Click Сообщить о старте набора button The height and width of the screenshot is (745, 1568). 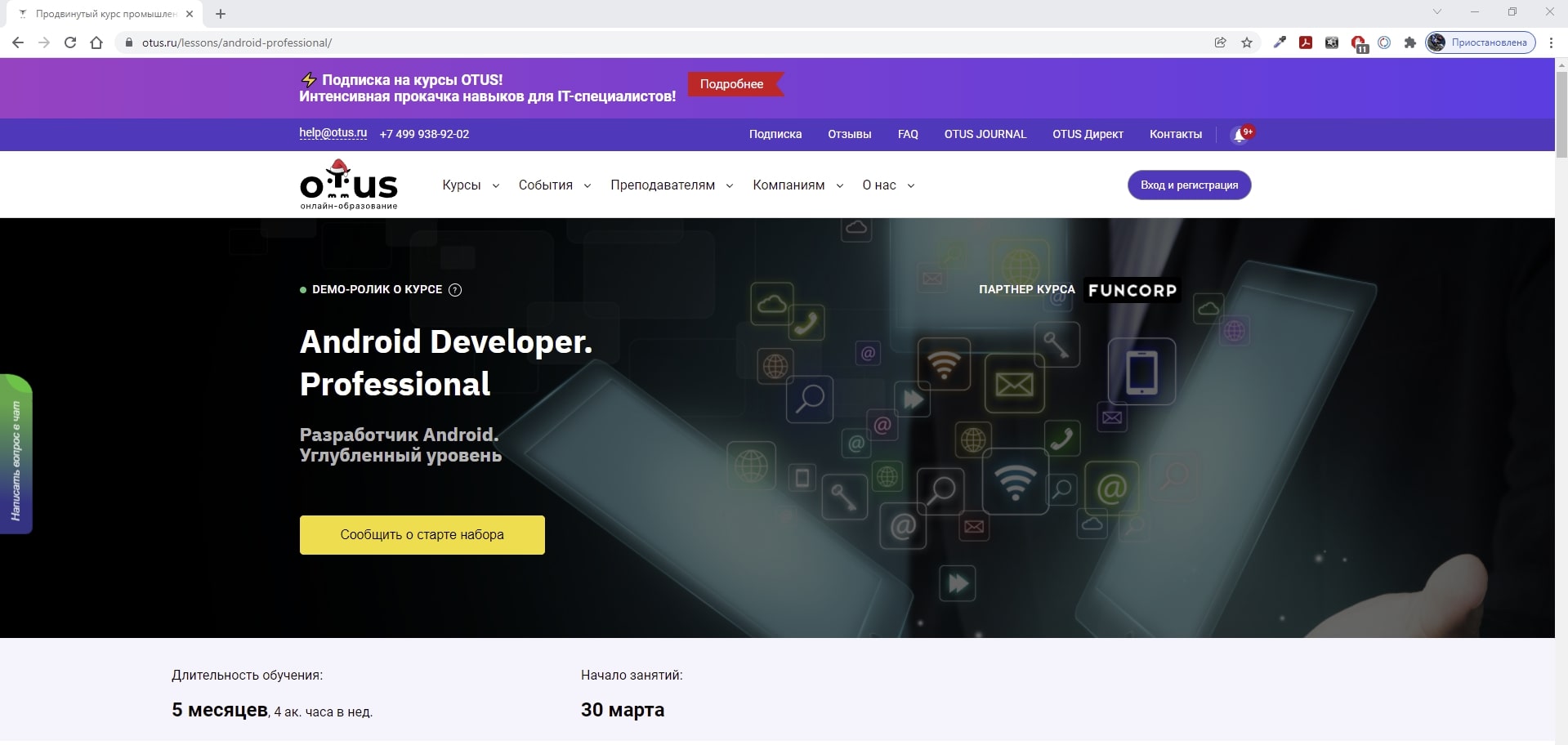click(x=422, y=535)
